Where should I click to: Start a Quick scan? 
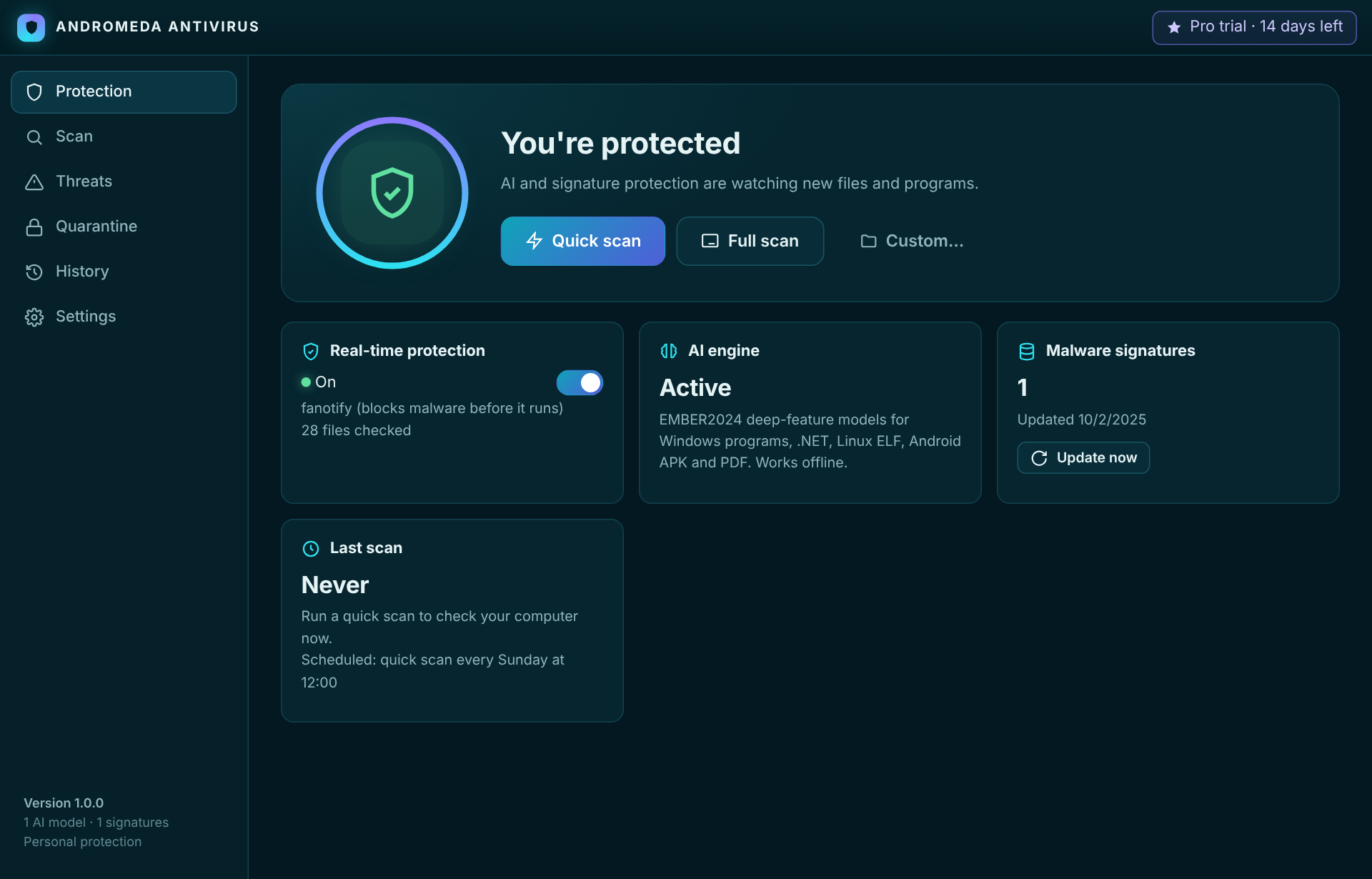pos(583,241)
